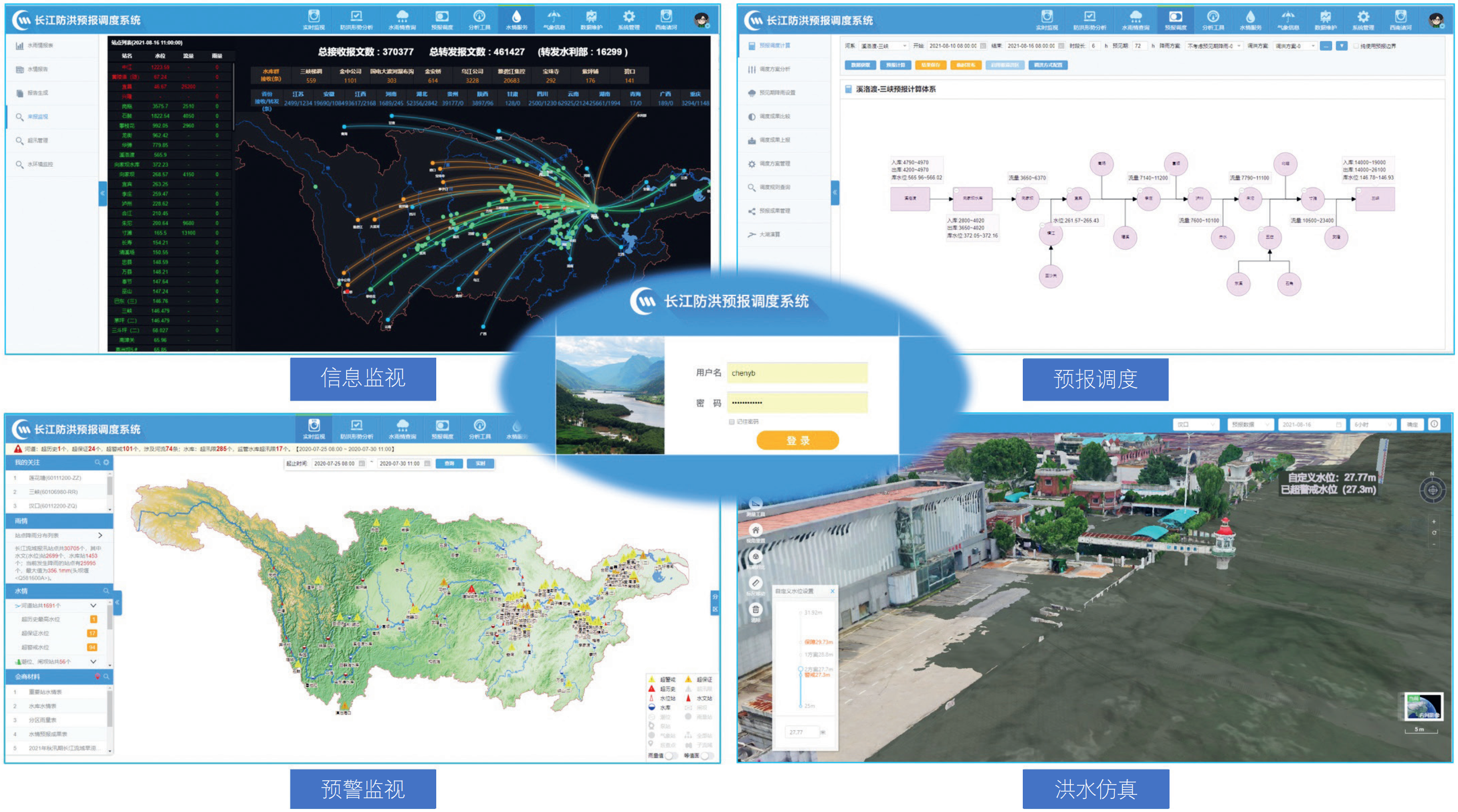Open 气象信息 umbrella icon in 信息监视 window

pos(554,20)
